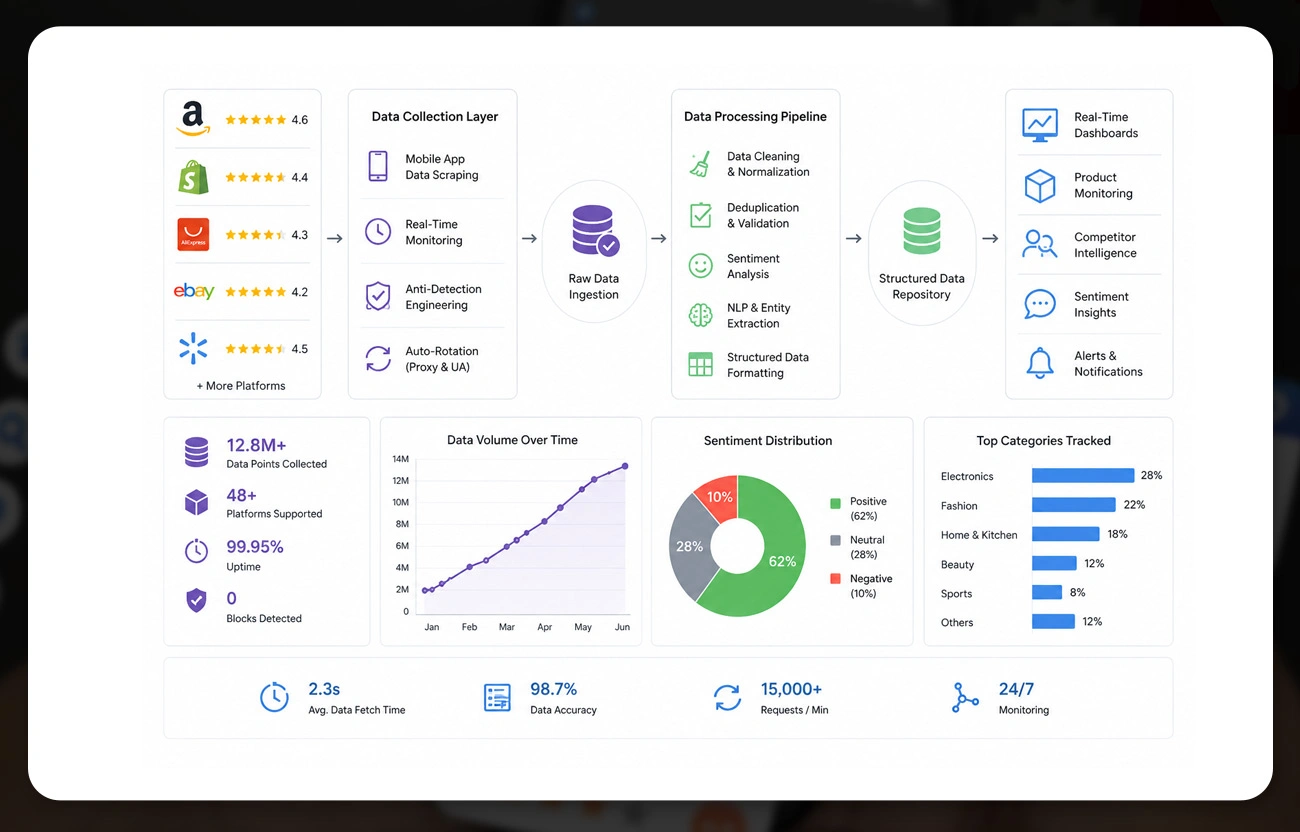The height and width of the screenshot is (832, 1300).
Task: Click the "99.95%" uptime value
Action: (x=255, y=546)
